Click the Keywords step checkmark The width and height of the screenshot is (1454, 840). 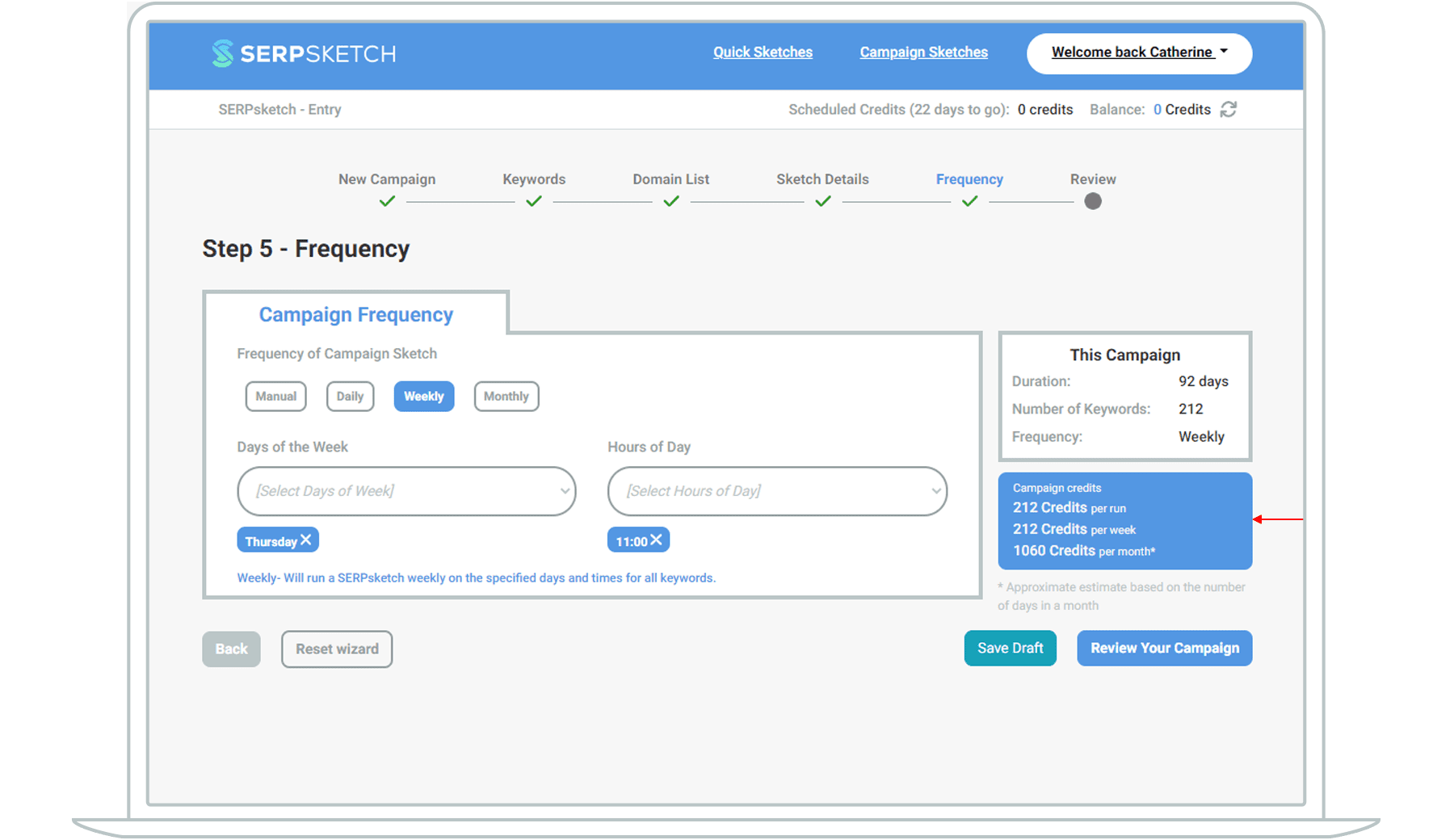click(534, 201)
